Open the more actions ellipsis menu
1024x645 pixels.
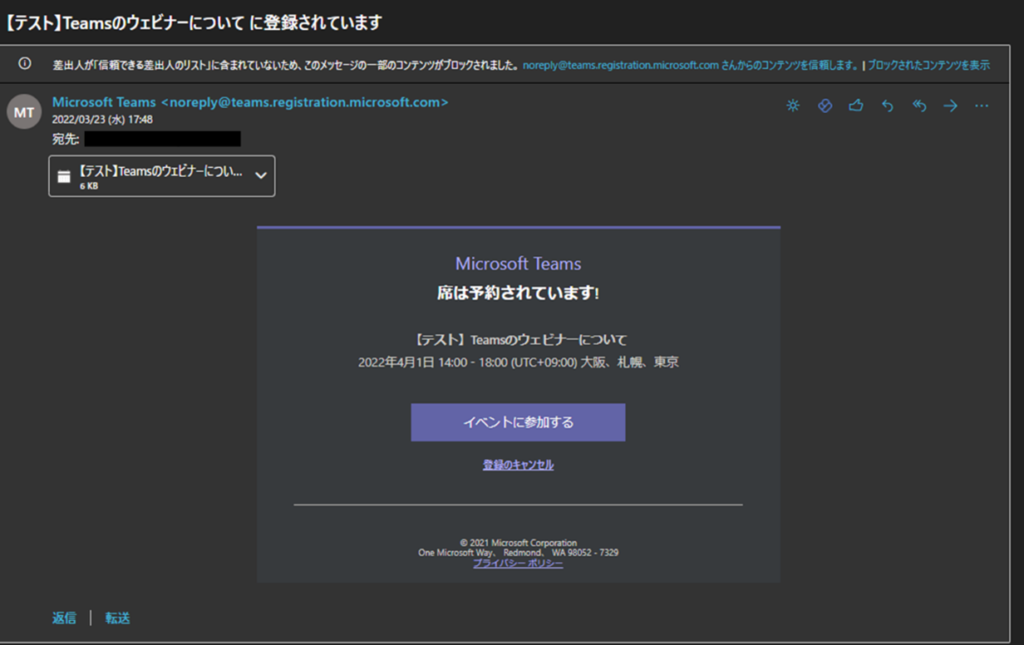982,106
